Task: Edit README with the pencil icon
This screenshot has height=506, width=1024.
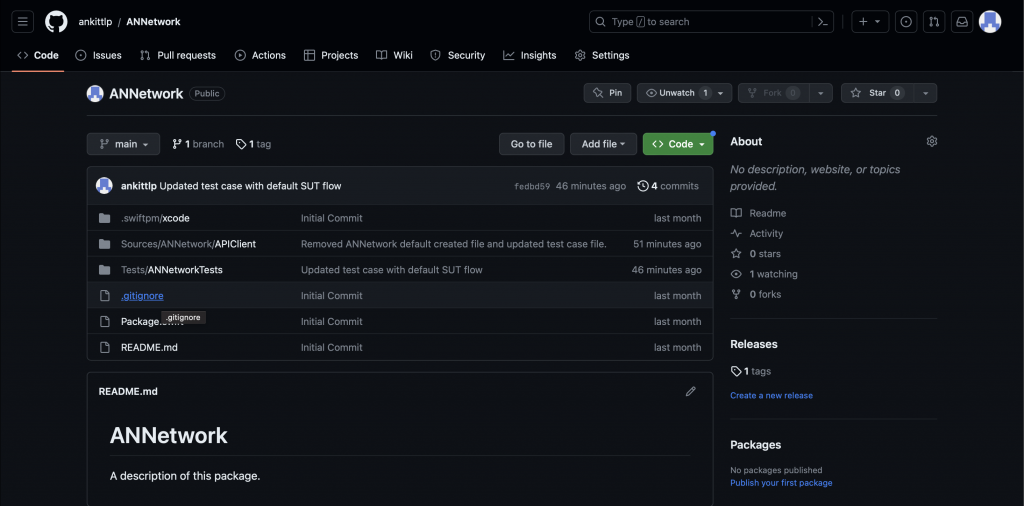Action: point(690,391)
